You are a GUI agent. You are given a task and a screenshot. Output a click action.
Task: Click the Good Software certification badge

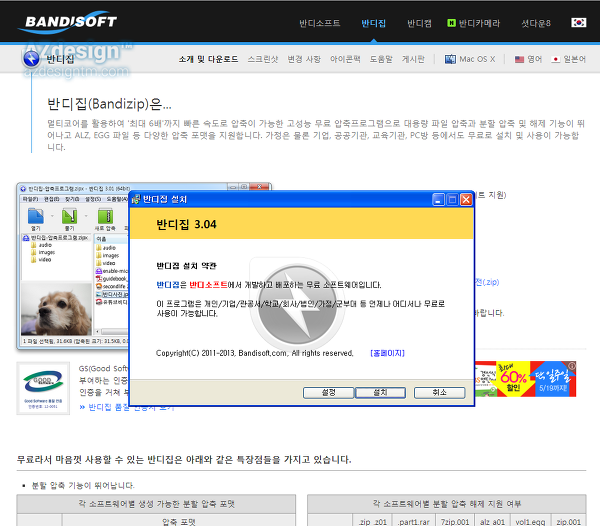coord(43,388)
